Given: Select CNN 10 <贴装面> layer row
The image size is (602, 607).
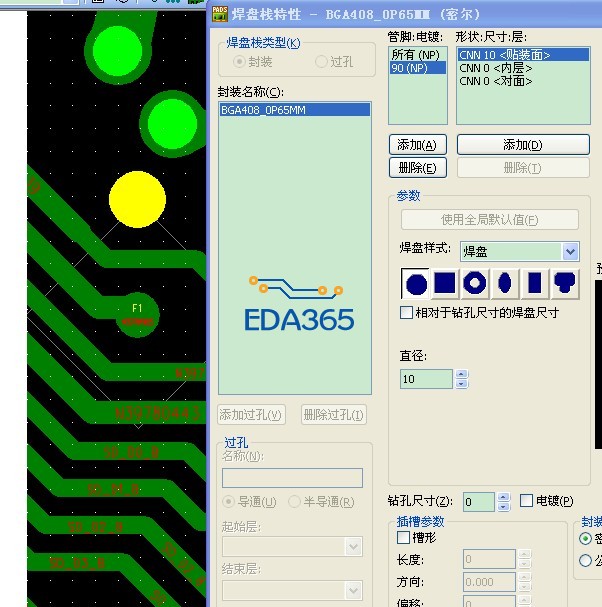Looking at the screenshot, I should (523, 55).
